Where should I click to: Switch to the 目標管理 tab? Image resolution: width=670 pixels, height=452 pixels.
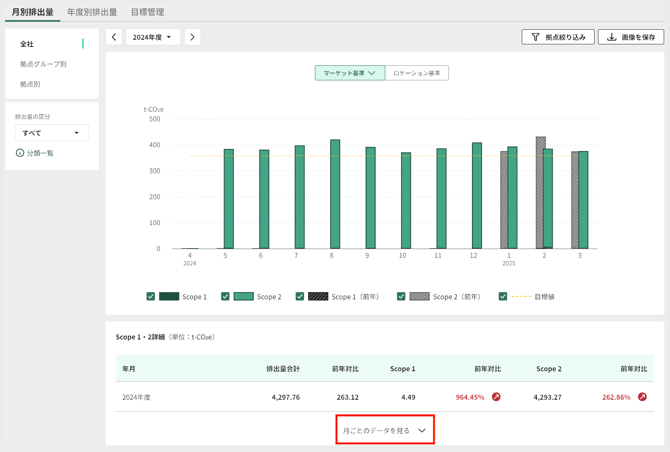(147, 12)
